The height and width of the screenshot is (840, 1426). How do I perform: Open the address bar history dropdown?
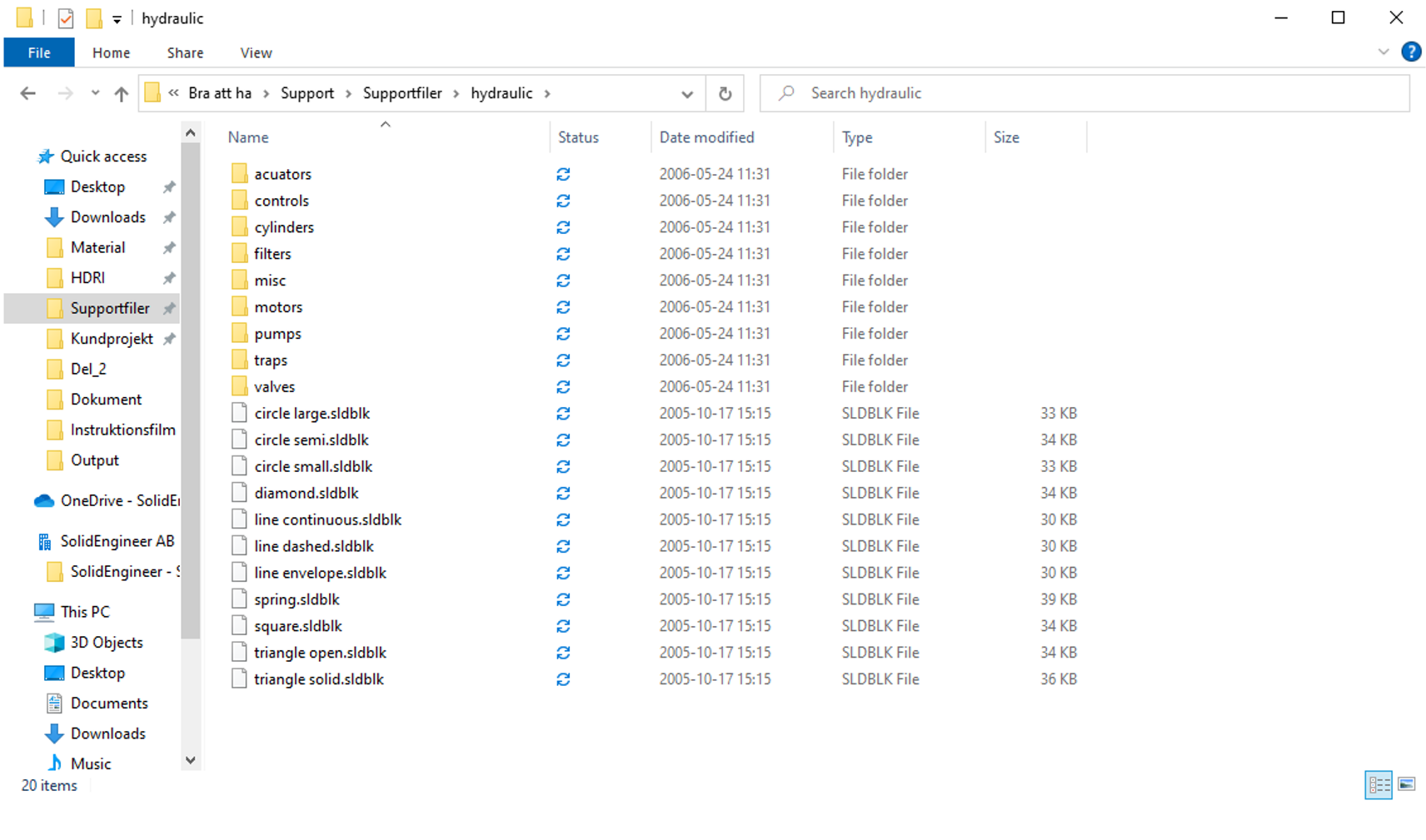point(686,93)
